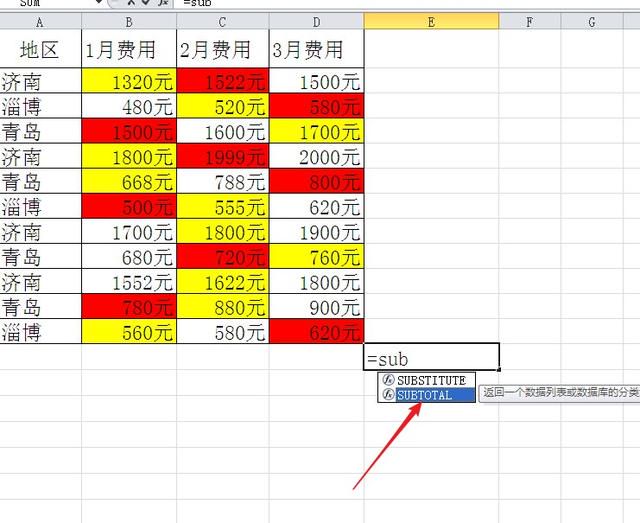The height and width of the screenshot is (523, 640).
Task: Select the yellow cell 520元
Action: 222,106
